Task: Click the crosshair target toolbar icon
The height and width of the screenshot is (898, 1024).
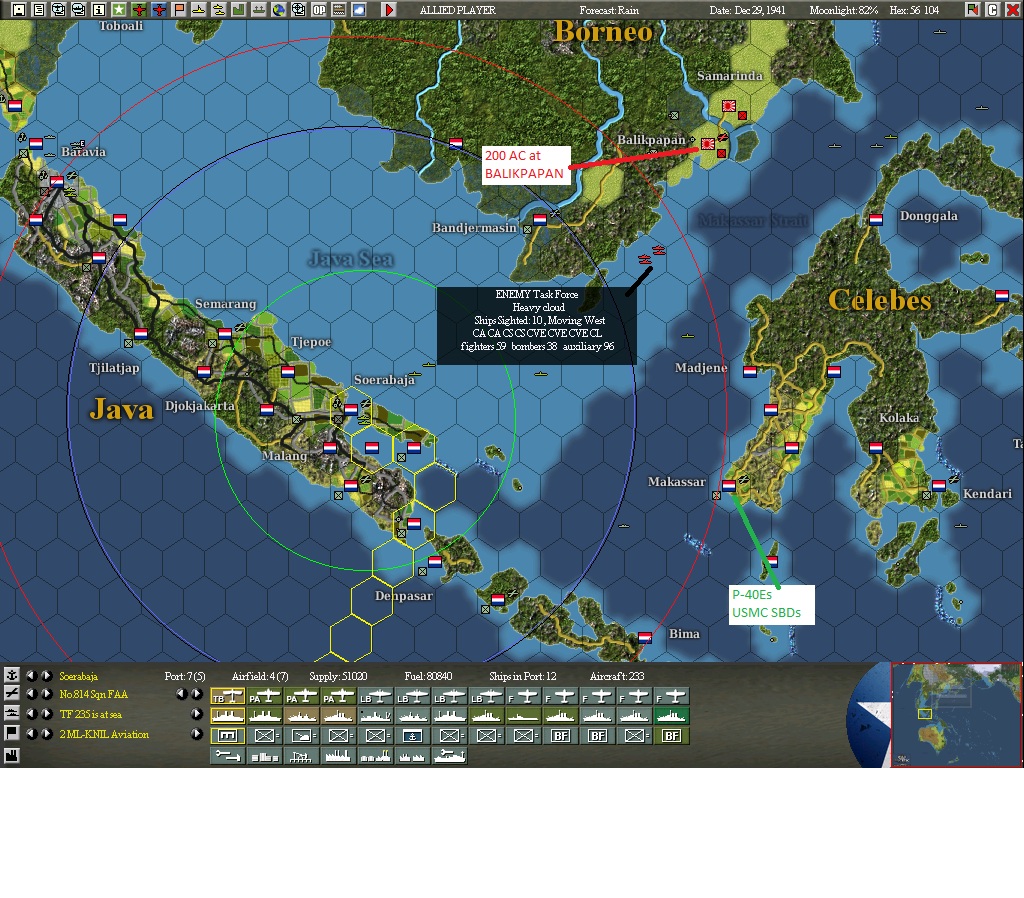Action: click(x=298, y=10)
